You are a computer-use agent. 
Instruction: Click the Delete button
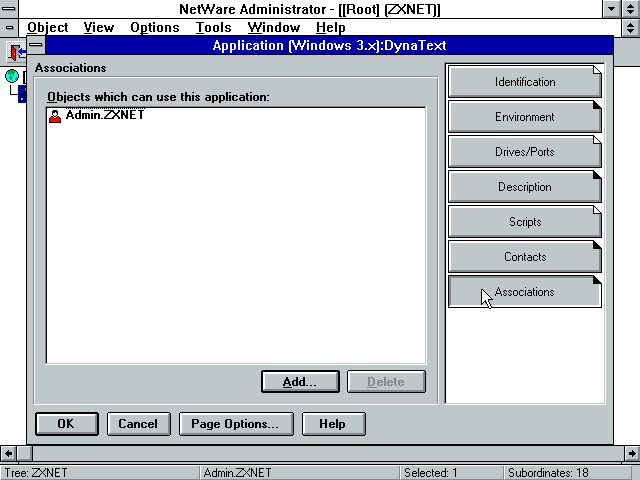click(x=386, y=382)
